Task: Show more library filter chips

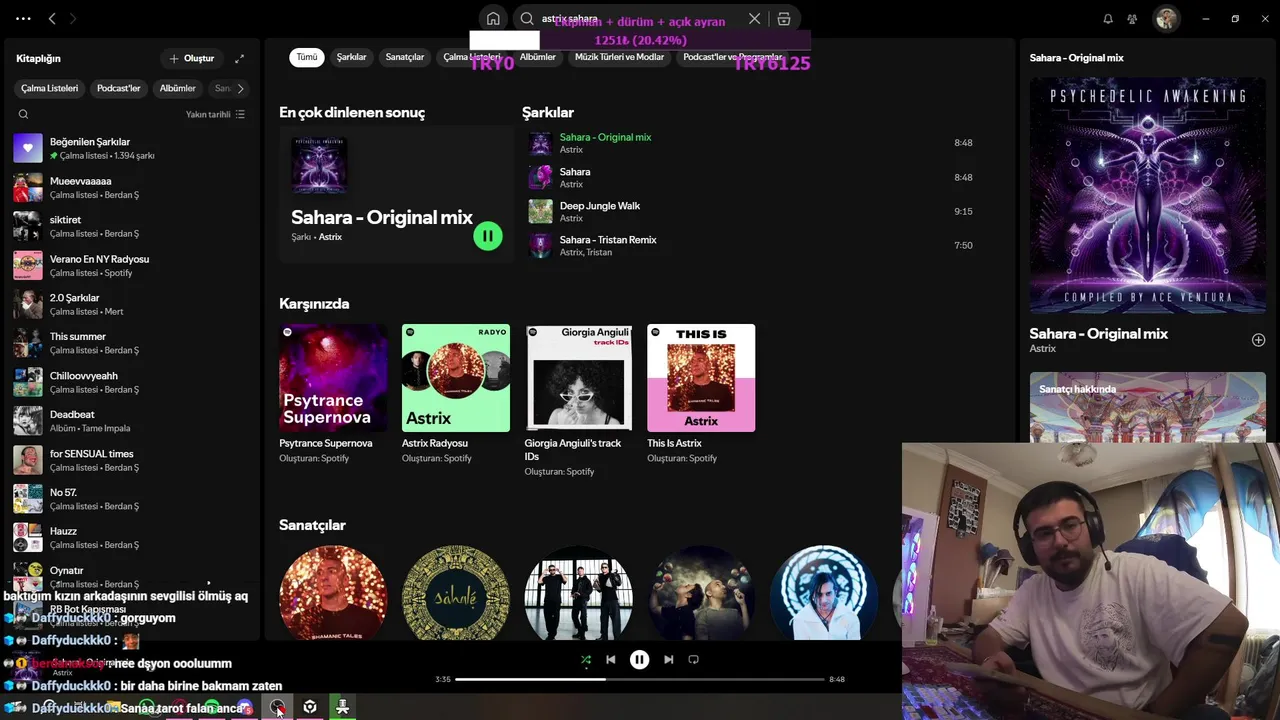Action: [x=240, y=88]
